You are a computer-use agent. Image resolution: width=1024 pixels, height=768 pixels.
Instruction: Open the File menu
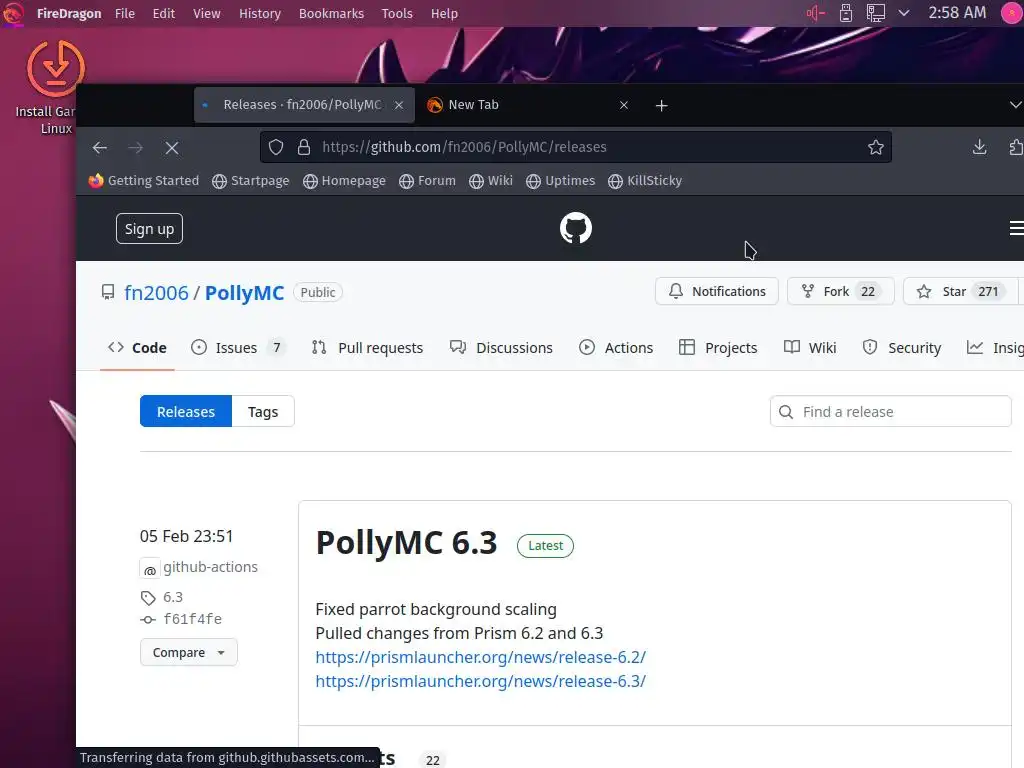click(125, 14)
